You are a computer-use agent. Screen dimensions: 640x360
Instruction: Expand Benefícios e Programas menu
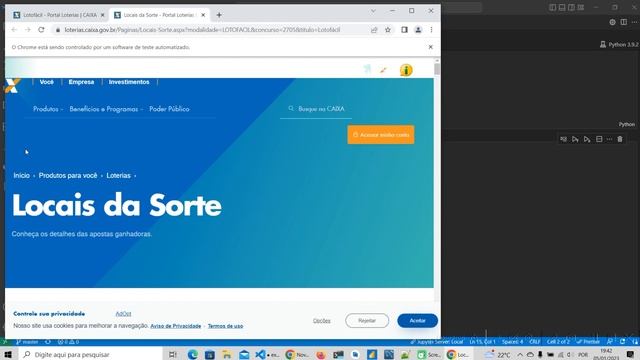[106, 109]
